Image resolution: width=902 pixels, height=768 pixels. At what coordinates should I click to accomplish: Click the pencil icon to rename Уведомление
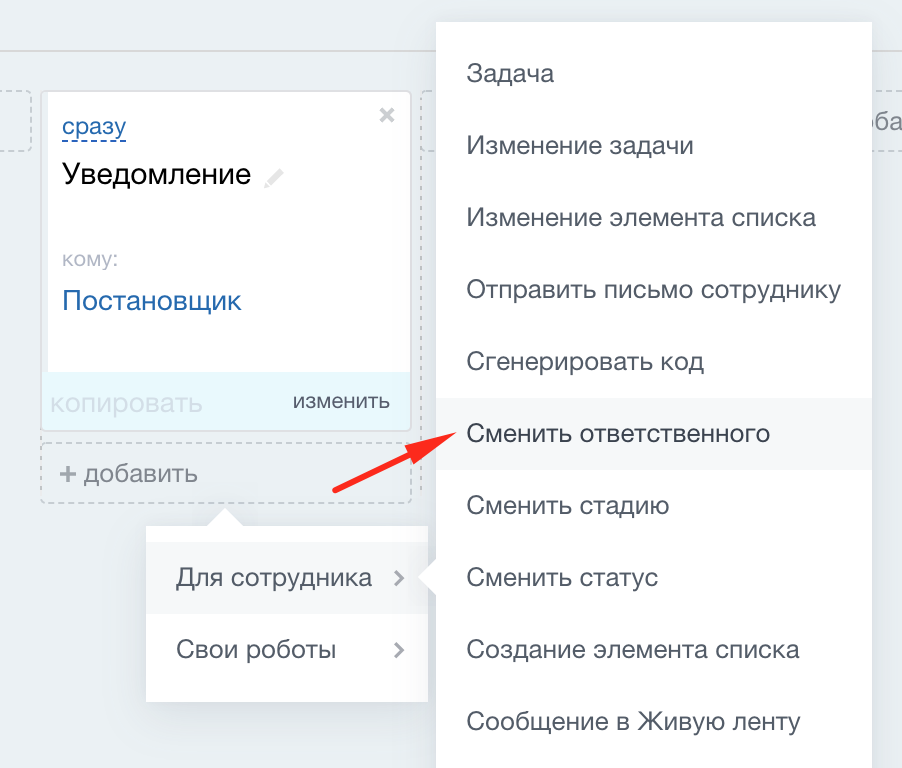tap(272, 176)
